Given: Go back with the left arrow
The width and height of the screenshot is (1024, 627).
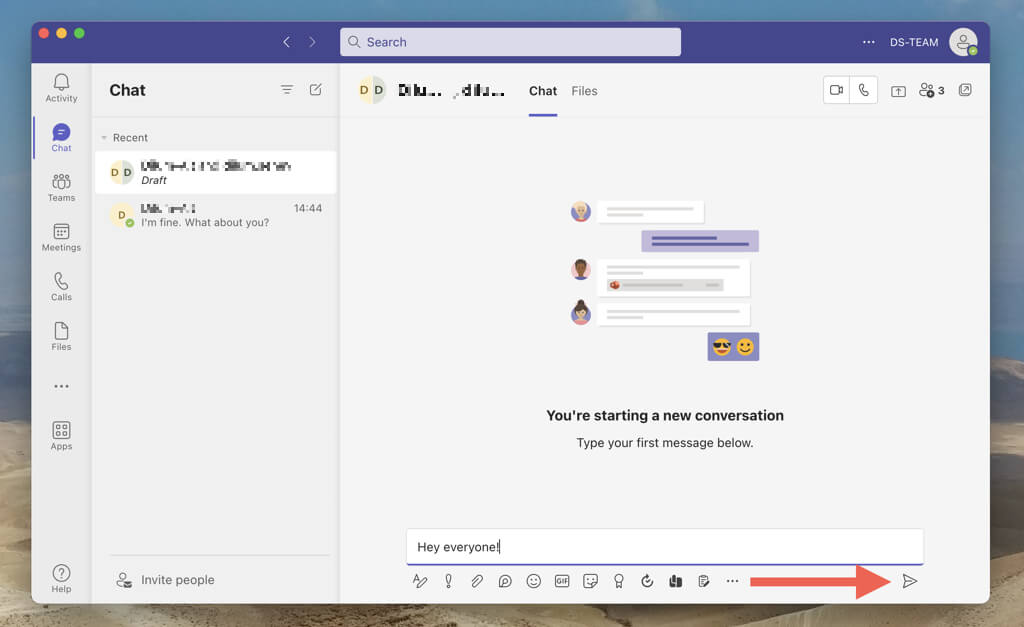Looking at the screenshot, I should 286,42.
